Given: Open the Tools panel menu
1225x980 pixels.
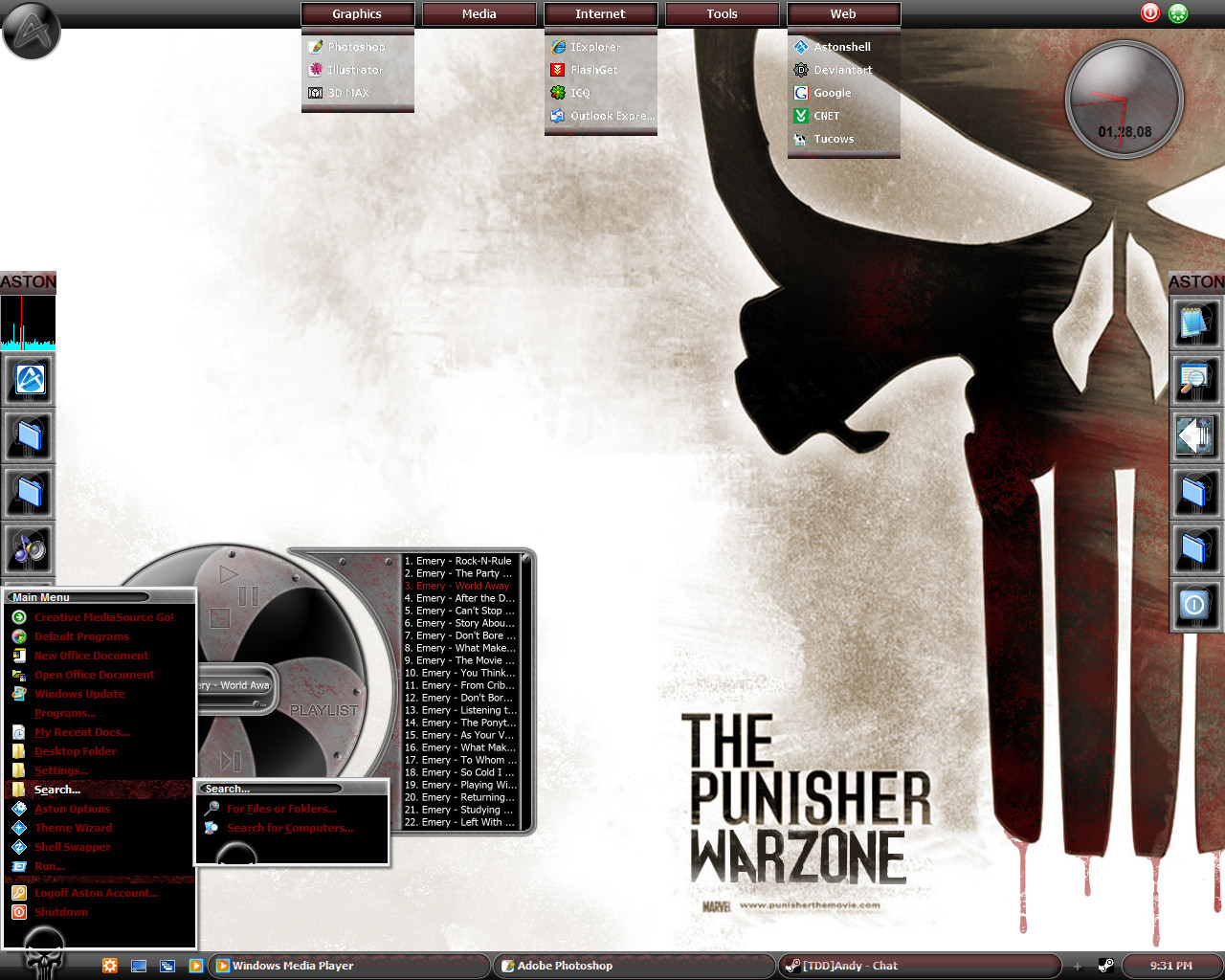Looking at the screenshot, I should pyautogui.click(x=723, y=14).
